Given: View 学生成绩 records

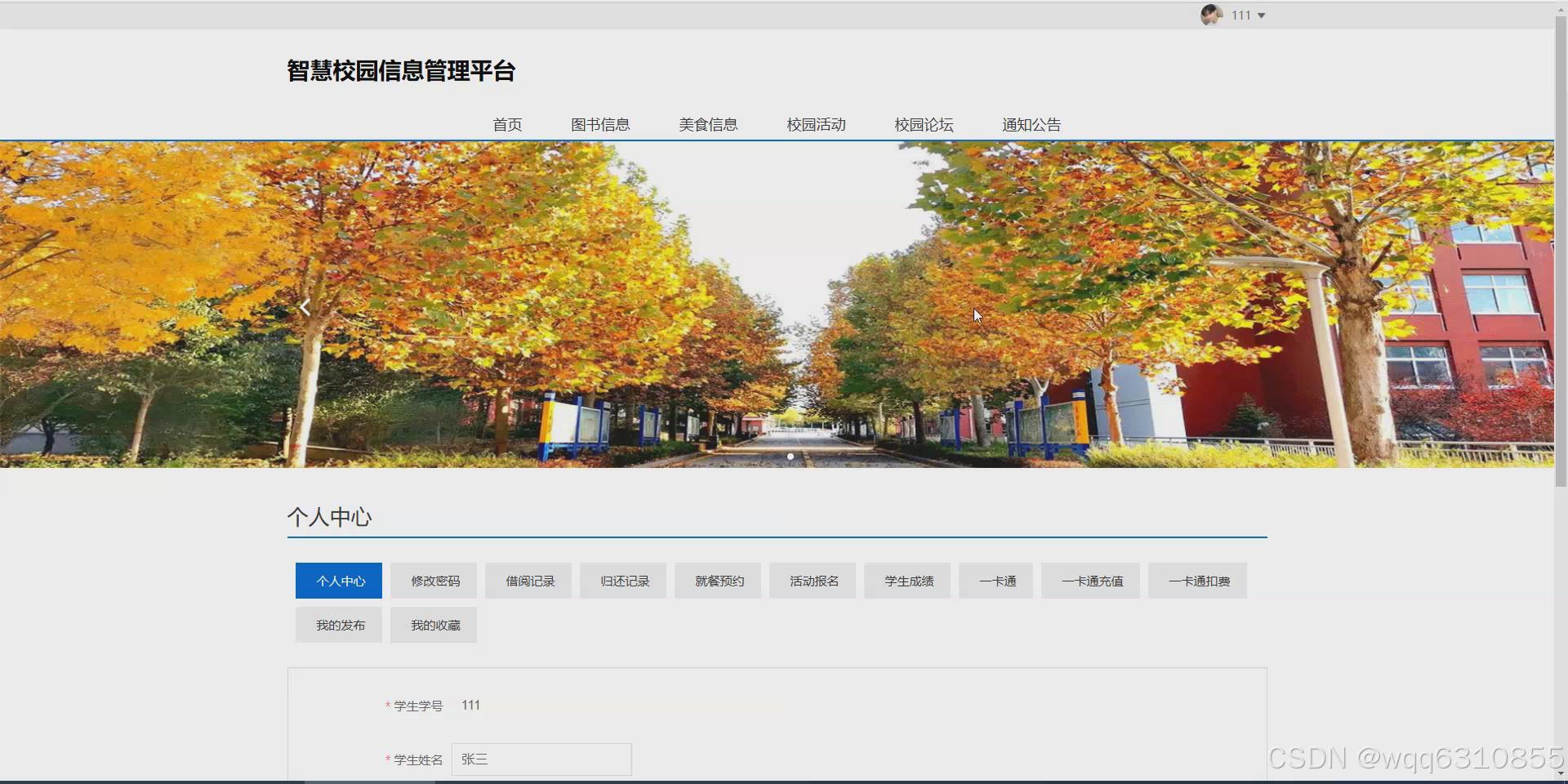Looking at the screenshot, I should (x=906, y=580).
